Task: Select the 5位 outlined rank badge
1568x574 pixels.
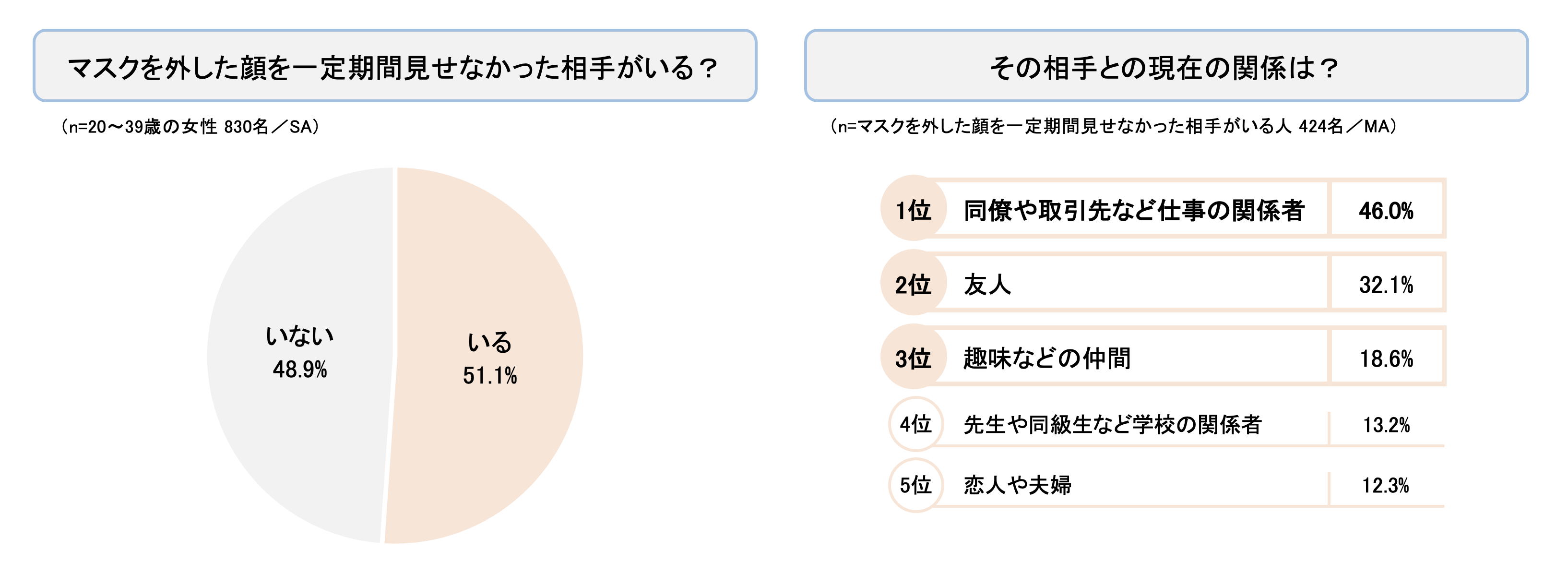Action: [x=915, y=485]
